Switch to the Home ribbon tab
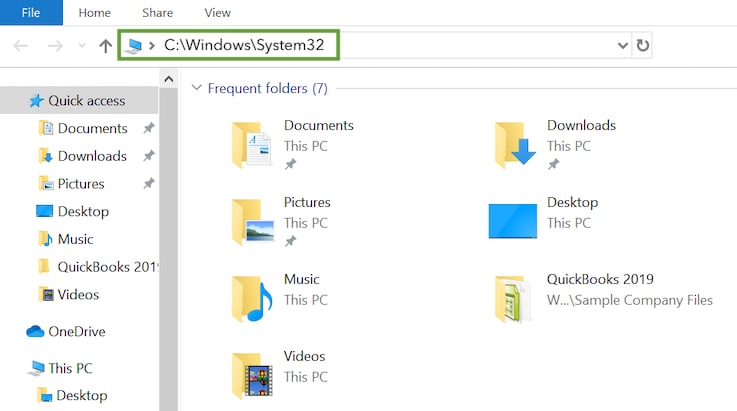737x411 pixels. pos(94,13)
